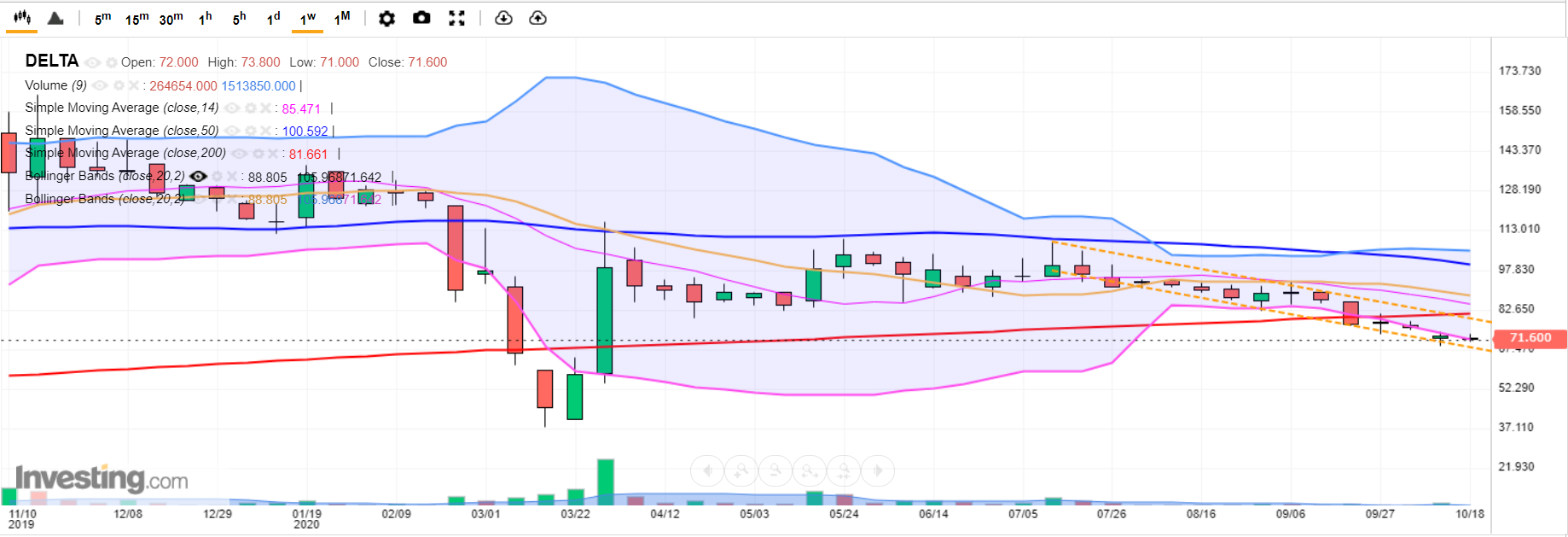Switch to the 30m timeframe

tap(171, 18)
